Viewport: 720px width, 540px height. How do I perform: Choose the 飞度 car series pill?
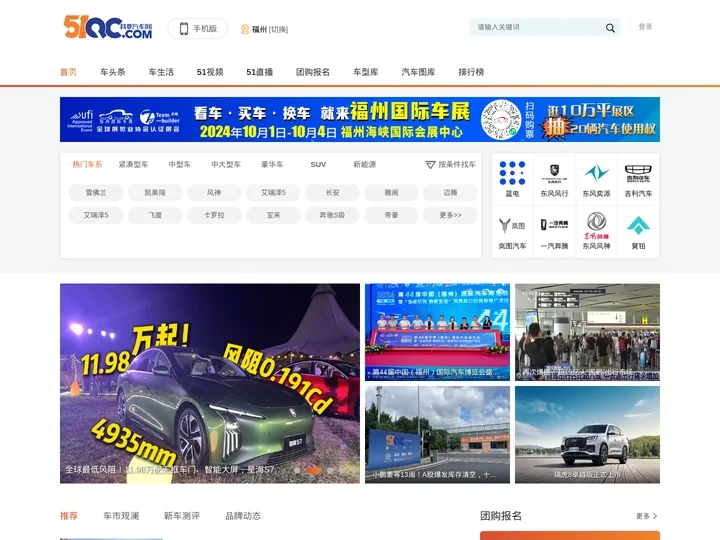155,215
